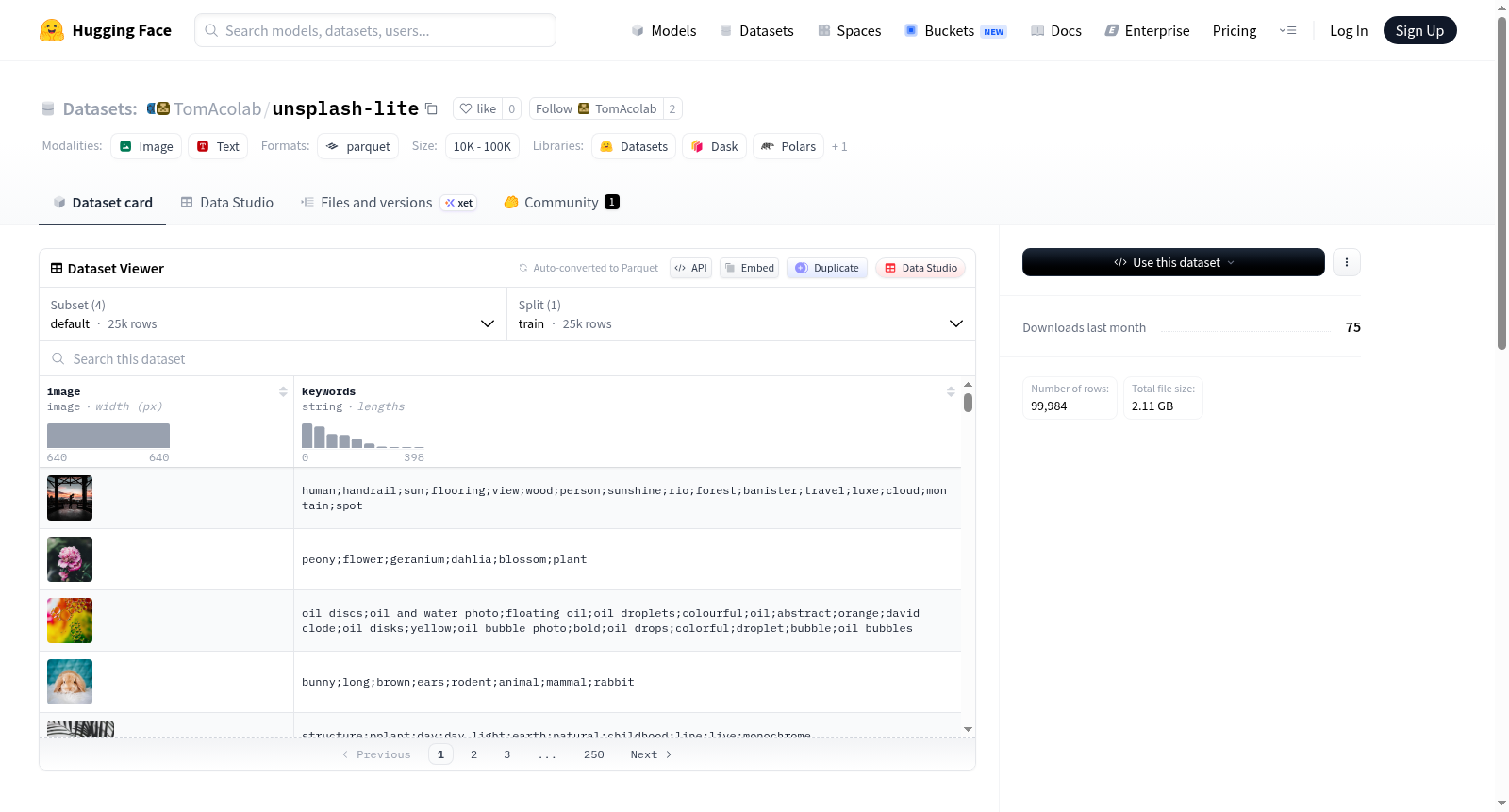Screen dimensions: 1509x812
Task: Open the oil droplets image thumbnail
Action: click(x=70, y=621)
